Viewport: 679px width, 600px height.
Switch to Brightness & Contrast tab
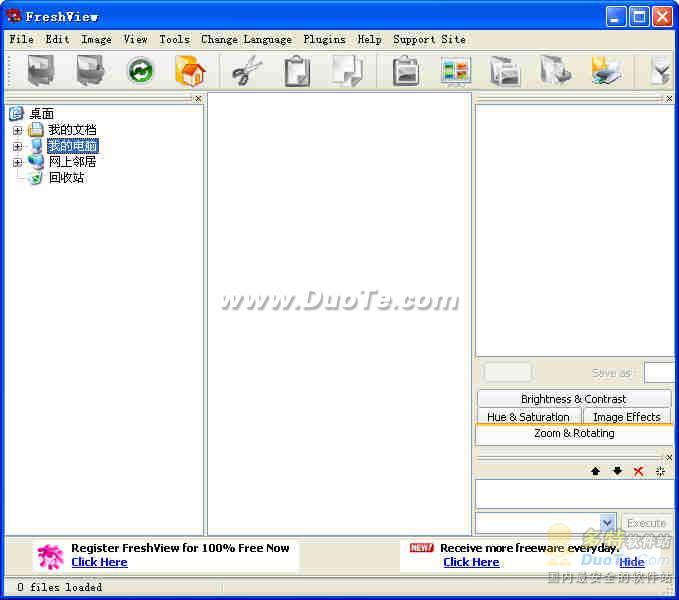pyautogui.click(x=574, y=399)
